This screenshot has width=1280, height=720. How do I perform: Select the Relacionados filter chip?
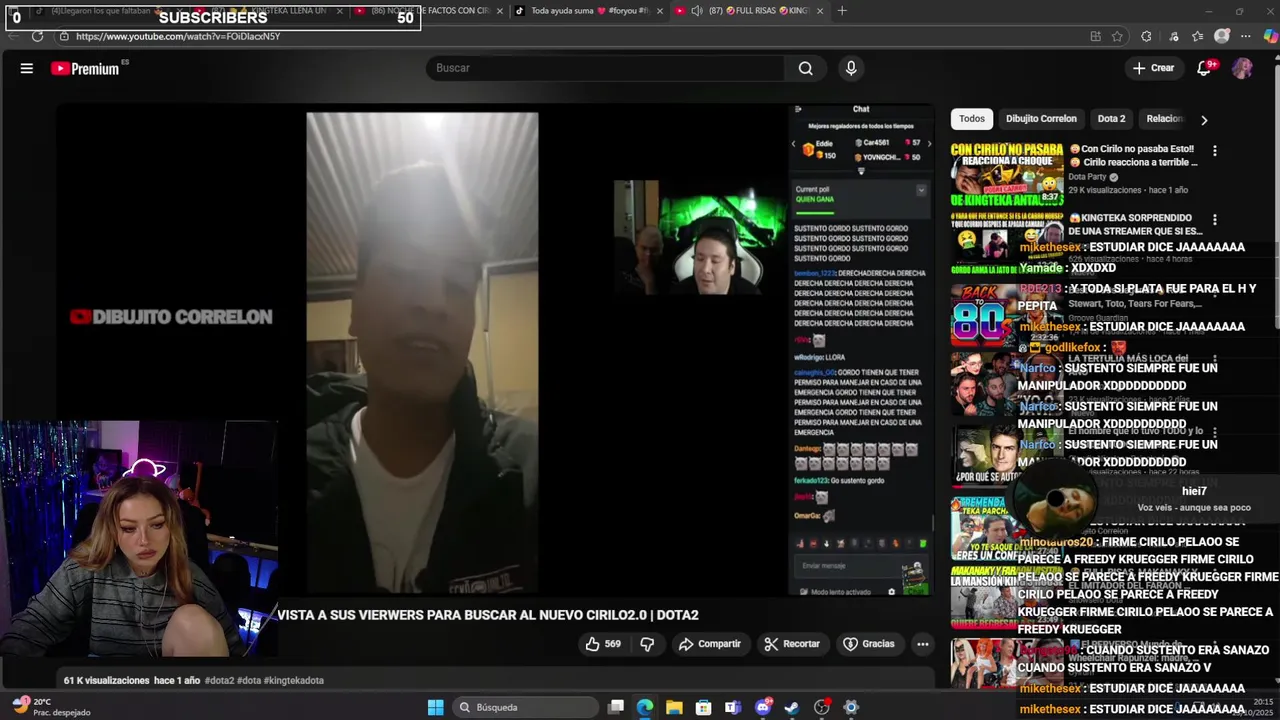[x=1163, y=118]
